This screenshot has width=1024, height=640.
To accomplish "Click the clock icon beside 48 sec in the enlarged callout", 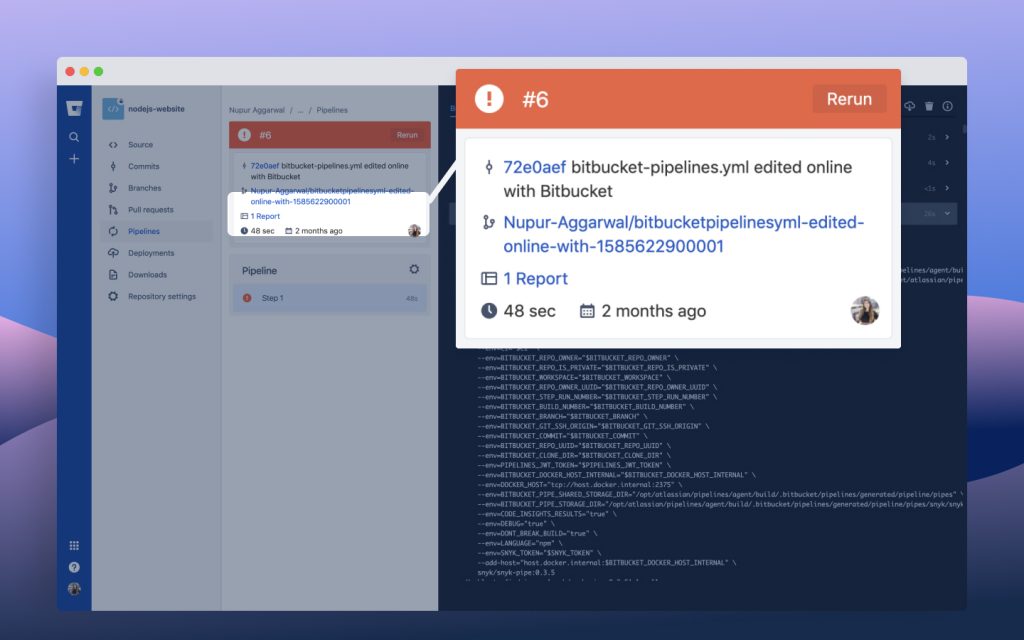I will [x=489, y=311].
